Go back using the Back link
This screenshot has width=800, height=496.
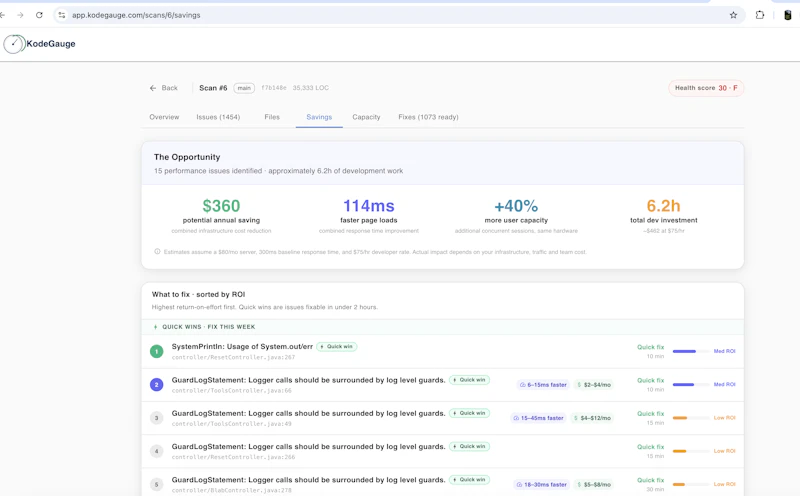163,88
